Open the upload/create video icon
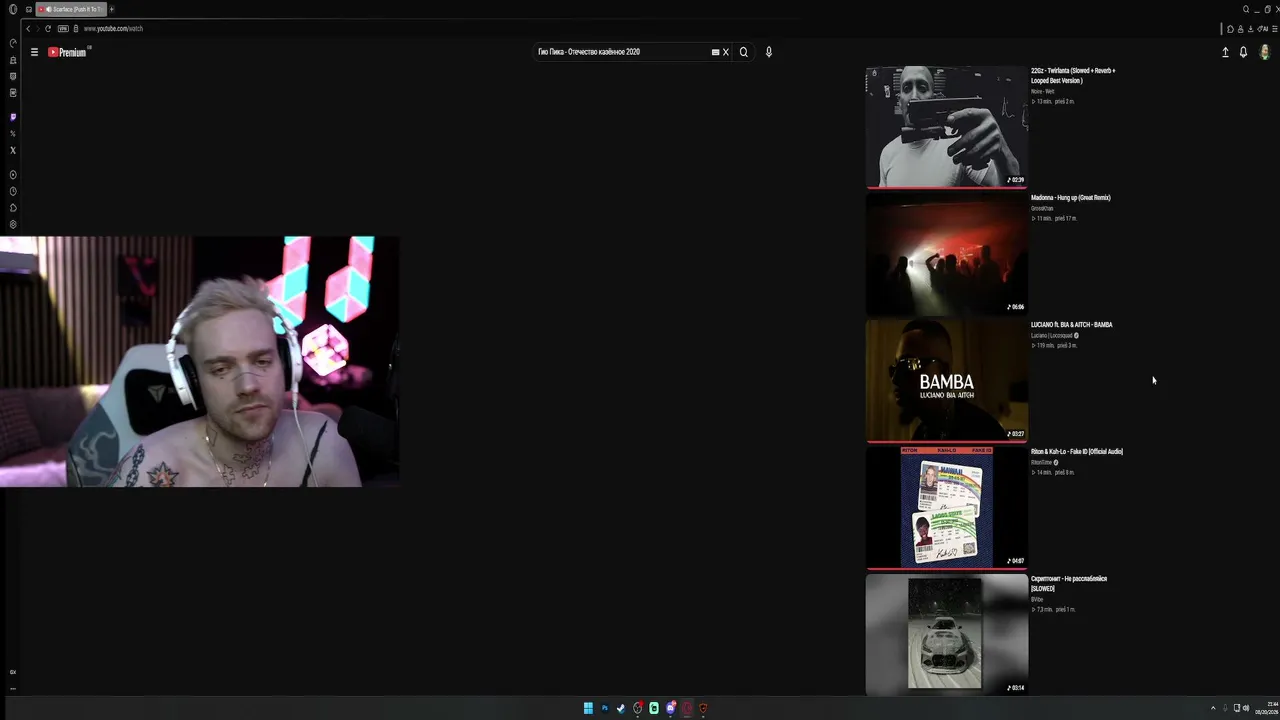 coord(1225,52)
